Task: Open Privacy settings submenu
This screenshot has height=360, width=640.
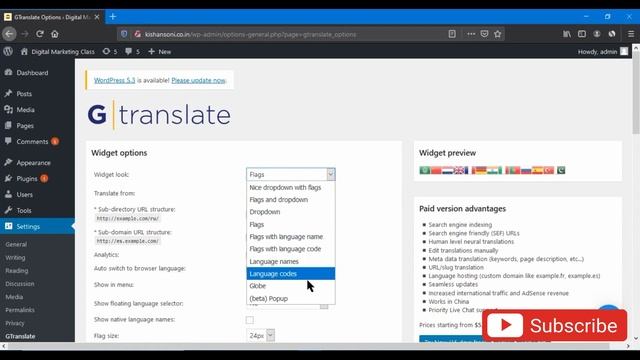Action: click(x=15, y=323)
